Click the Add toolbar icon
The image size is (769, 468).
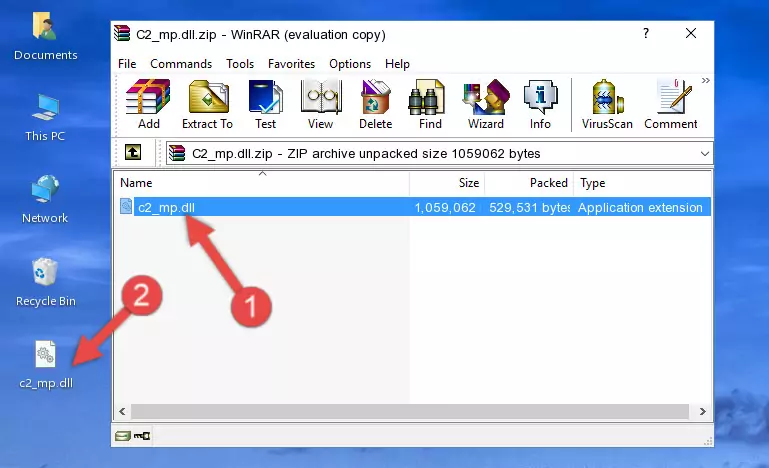tap(148, 104)
